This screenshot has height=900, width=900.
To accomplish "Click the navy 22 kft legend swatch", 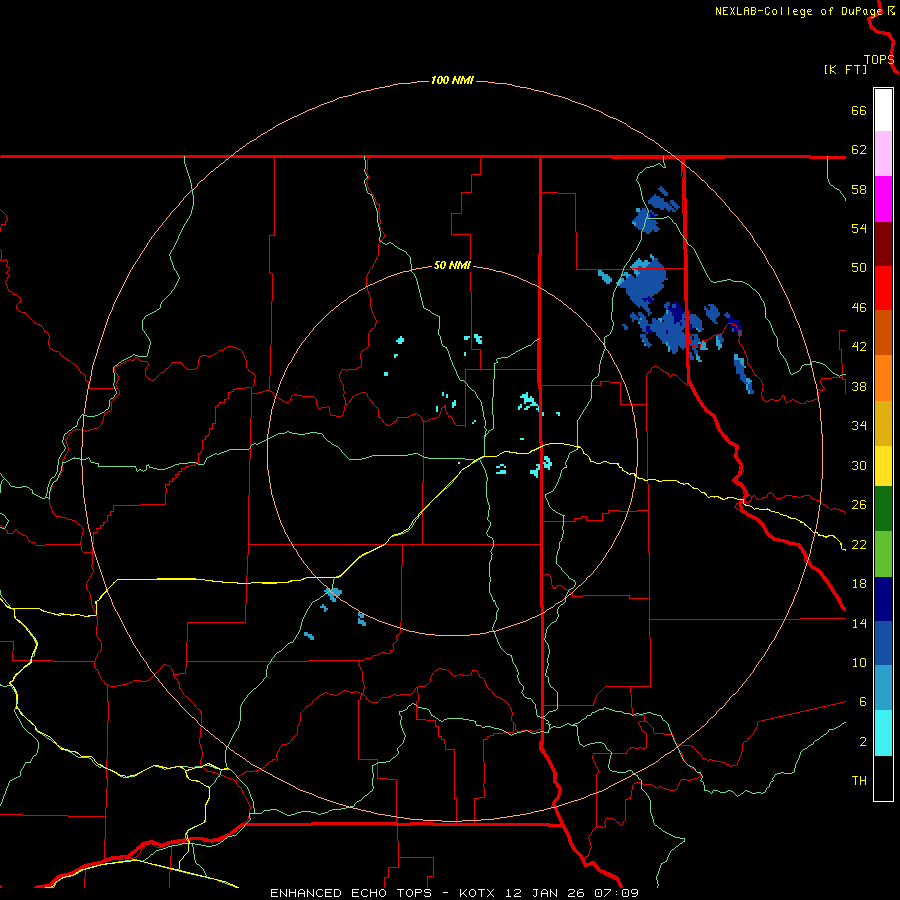I will 883,600.
